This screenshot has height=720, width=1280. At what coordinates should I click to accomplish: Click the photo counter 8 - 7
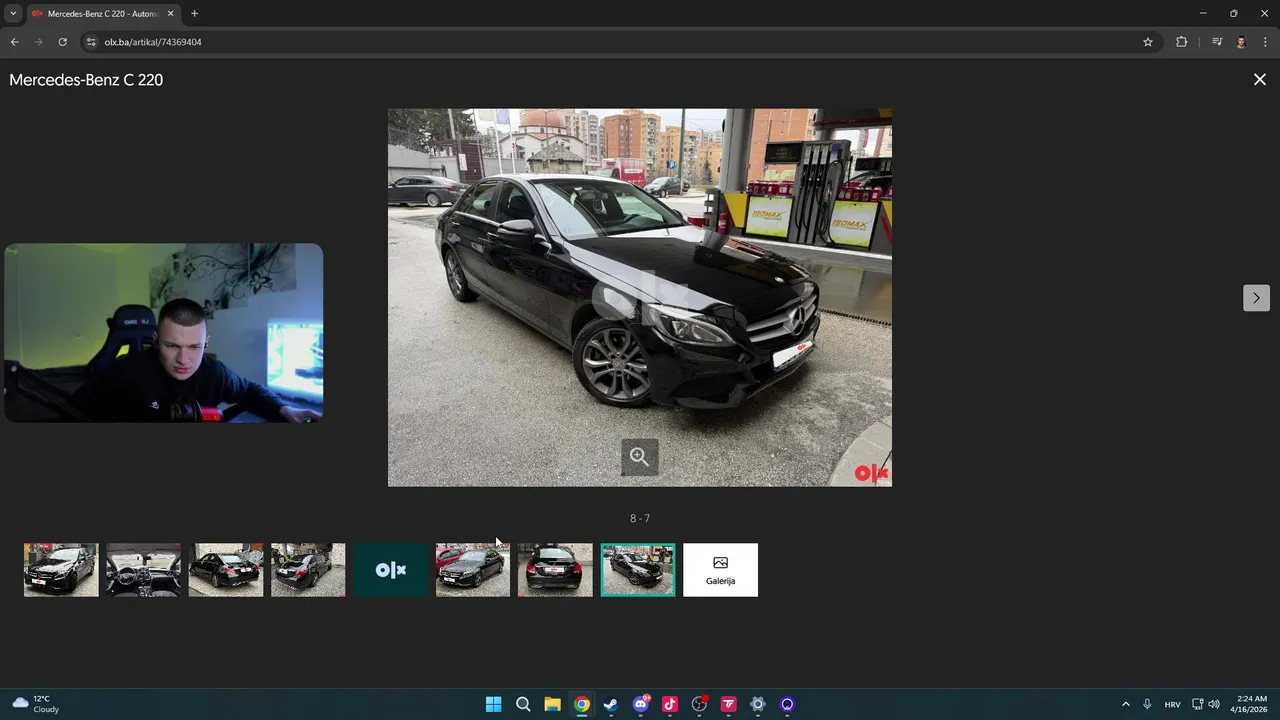[640, 518]
